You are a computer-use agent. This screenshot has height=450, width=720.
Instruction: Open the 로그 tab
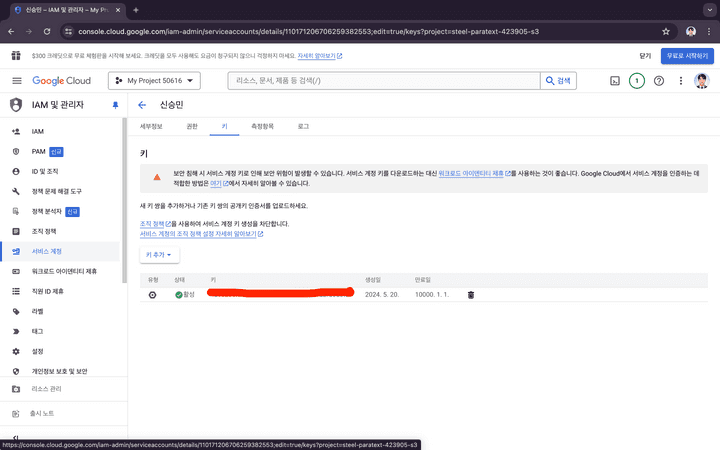[303, 127]
